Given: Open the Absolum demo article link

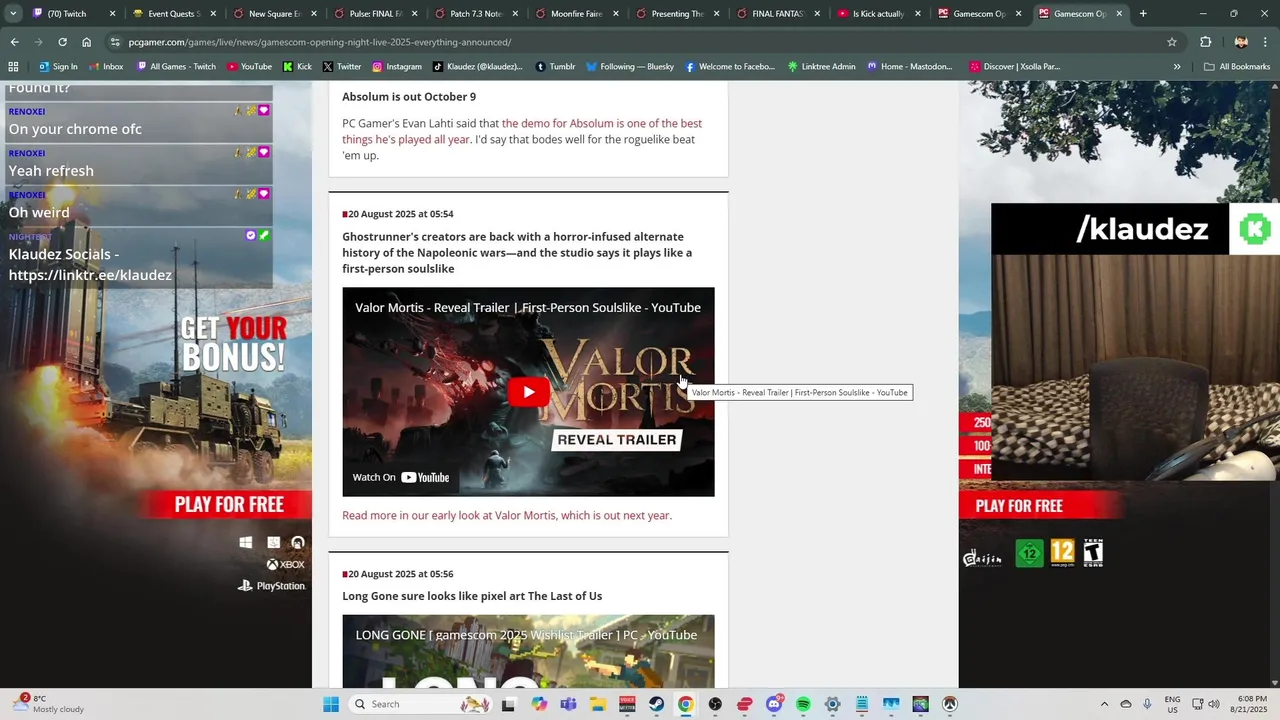Looking at the screenshot, I should click(522, 132).
